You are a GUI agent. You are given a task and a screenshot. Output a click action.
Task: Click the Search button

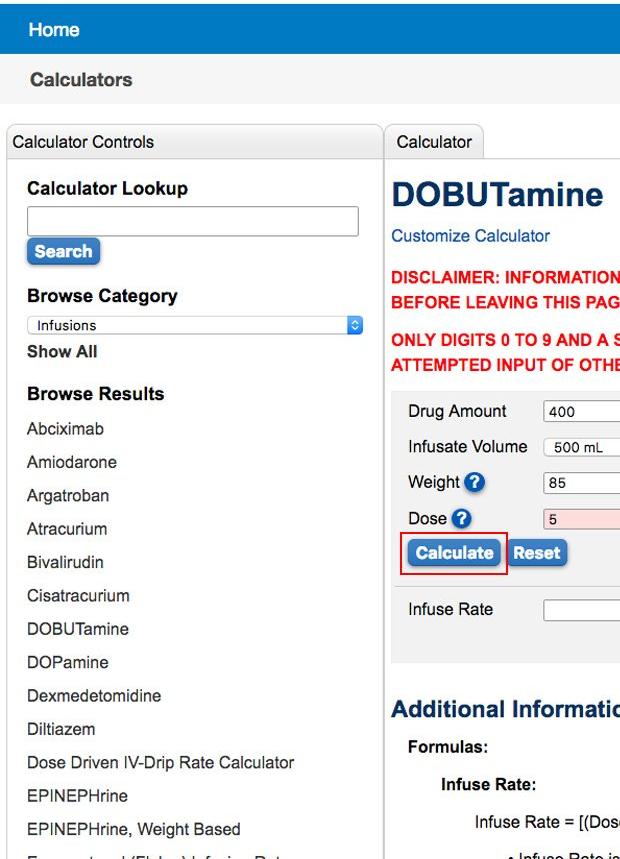pos(63,252)
